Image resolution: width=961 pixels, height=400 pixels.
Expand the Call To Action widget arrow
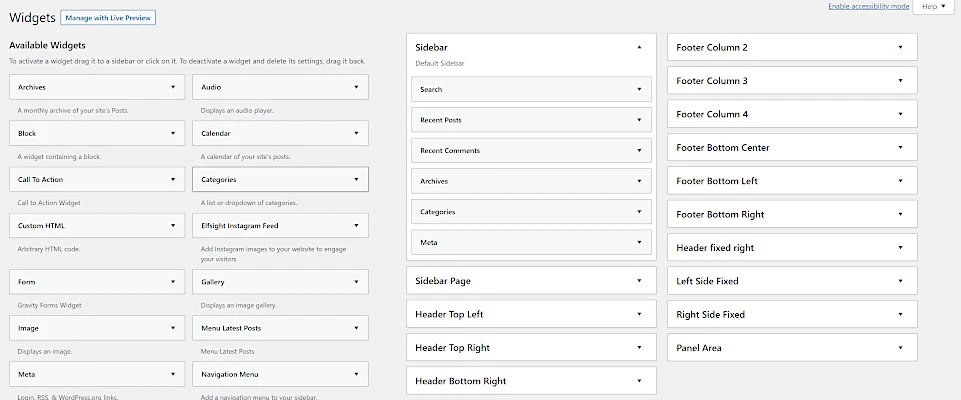coord(173,179)
